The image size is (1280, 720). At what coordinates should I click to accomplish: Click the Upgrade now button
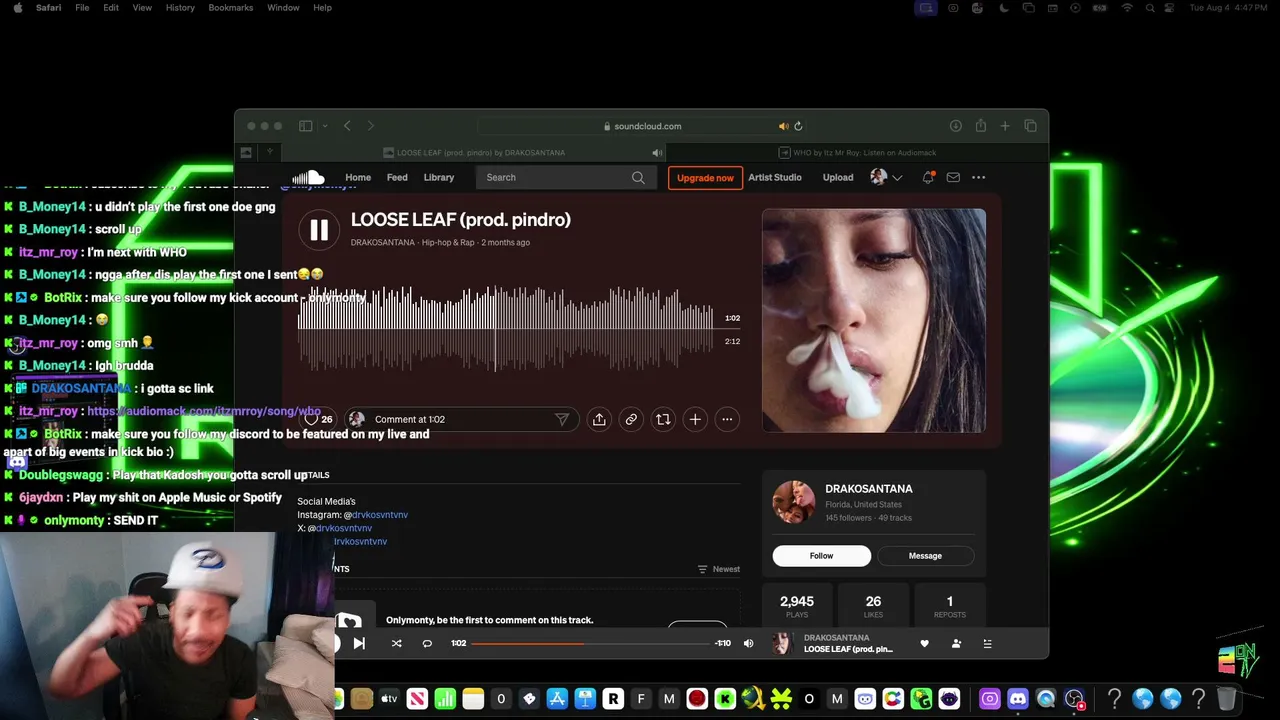tap(705, 178)
